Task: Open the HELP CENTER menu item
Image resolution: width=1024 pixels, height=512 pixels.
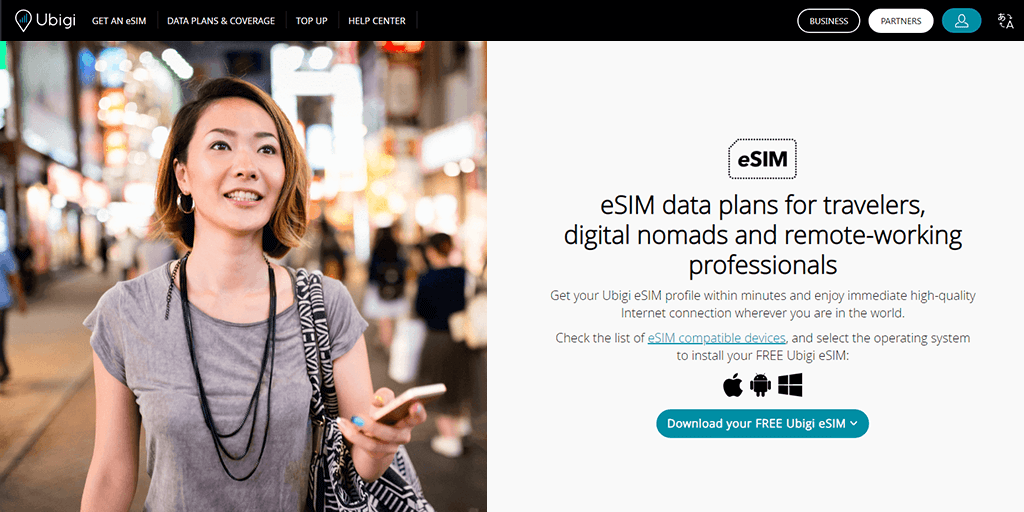Action: click(x=377, y=21)
